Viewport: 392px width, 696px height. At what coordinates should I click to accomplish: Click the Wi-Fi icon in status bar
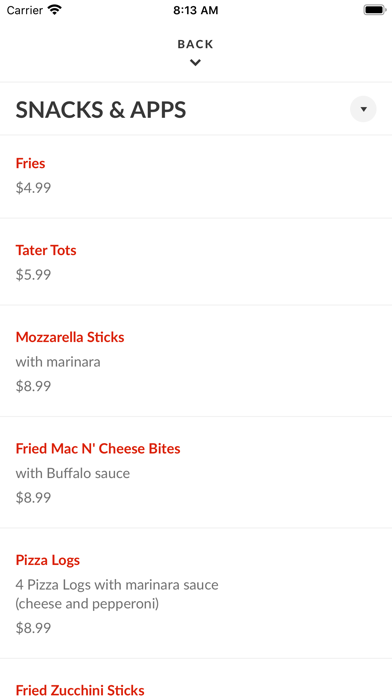click(x=55, y=10)
